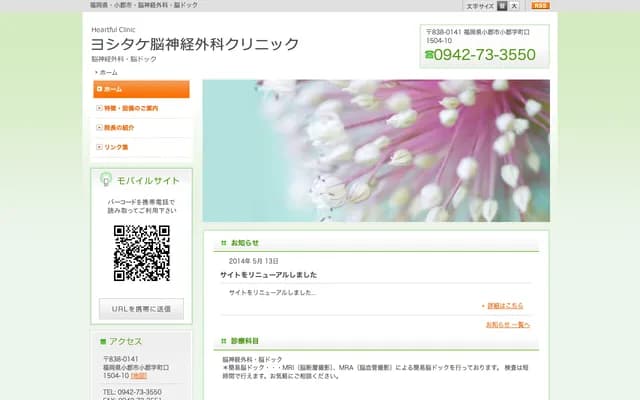This screenshot has height=400, width=640.
Task: Click the news headline サイトをリニューアルしました
Action: click(268, 275)
